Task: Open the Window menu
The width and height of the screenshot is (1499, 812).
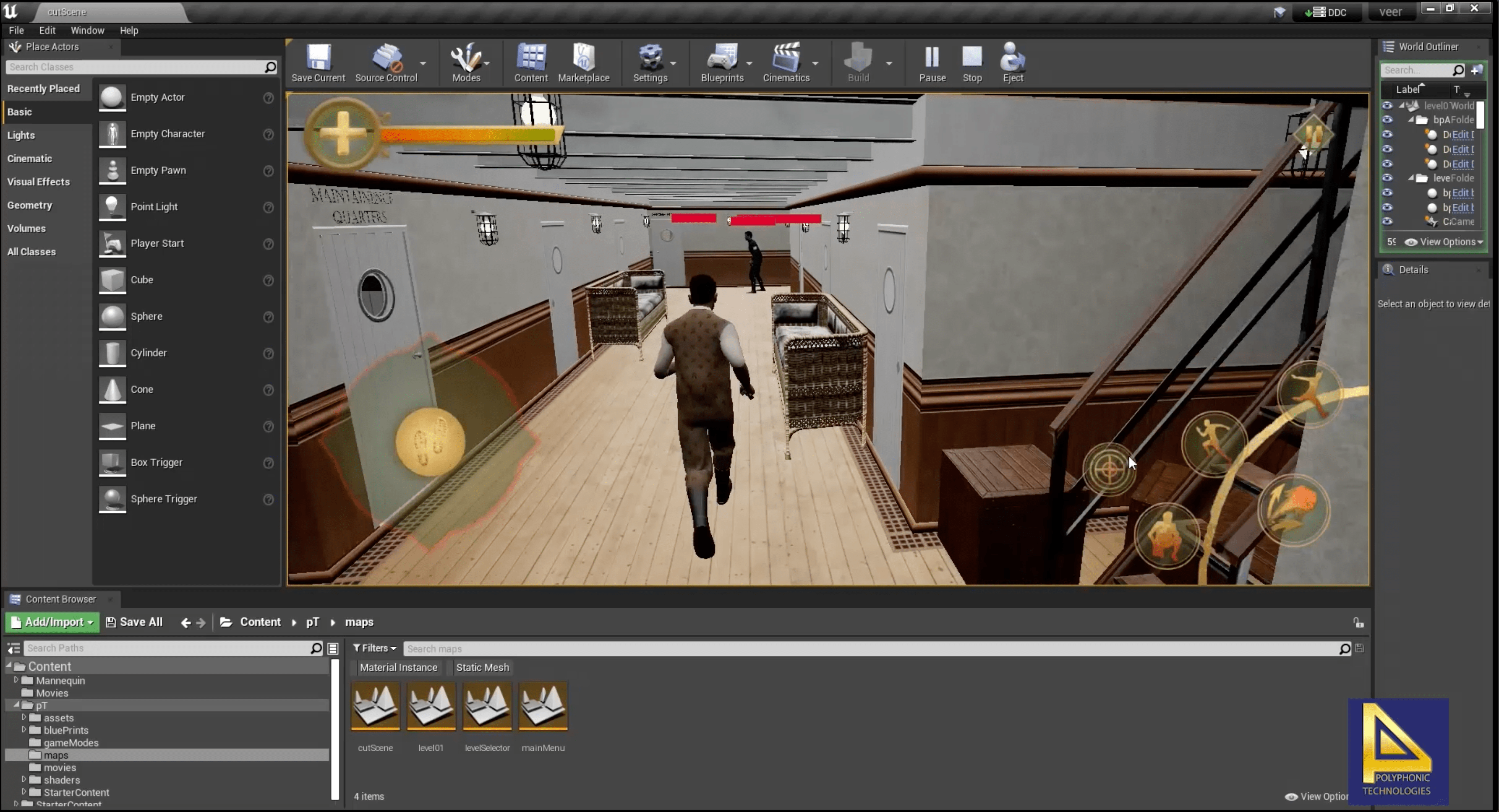Action: [87, 31]
